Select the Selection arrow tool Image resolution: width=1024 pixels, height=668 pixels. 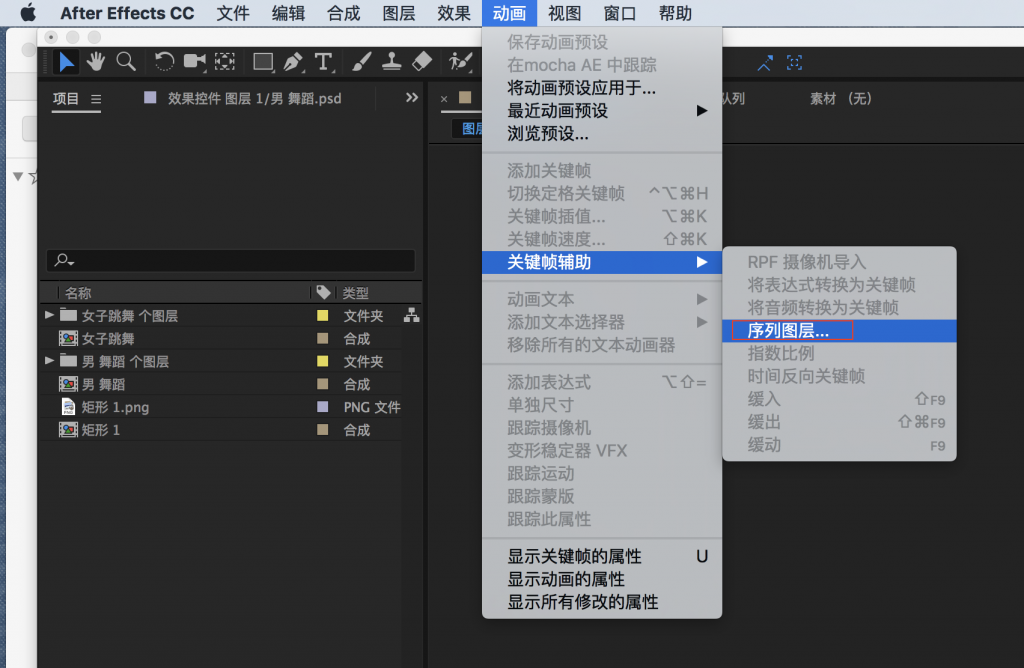67,62
